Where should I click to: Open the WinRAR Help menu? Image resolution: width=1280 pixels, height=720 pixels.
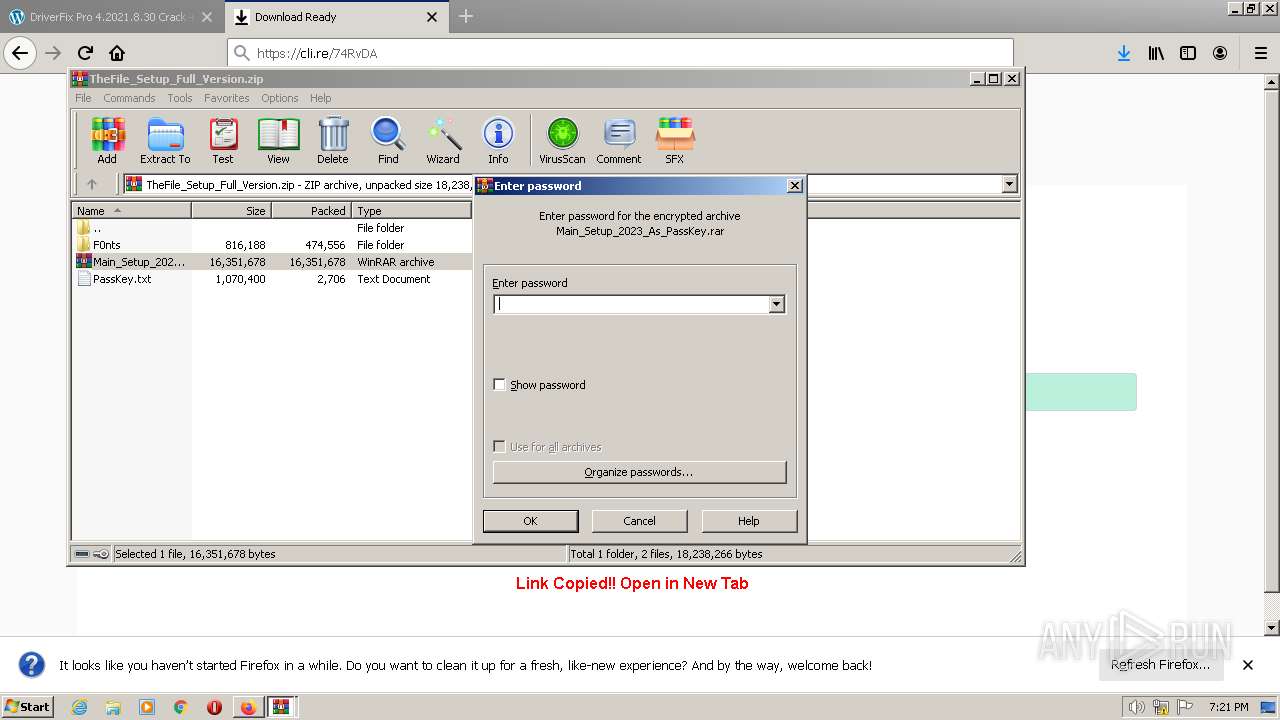(x=320, y=98)
